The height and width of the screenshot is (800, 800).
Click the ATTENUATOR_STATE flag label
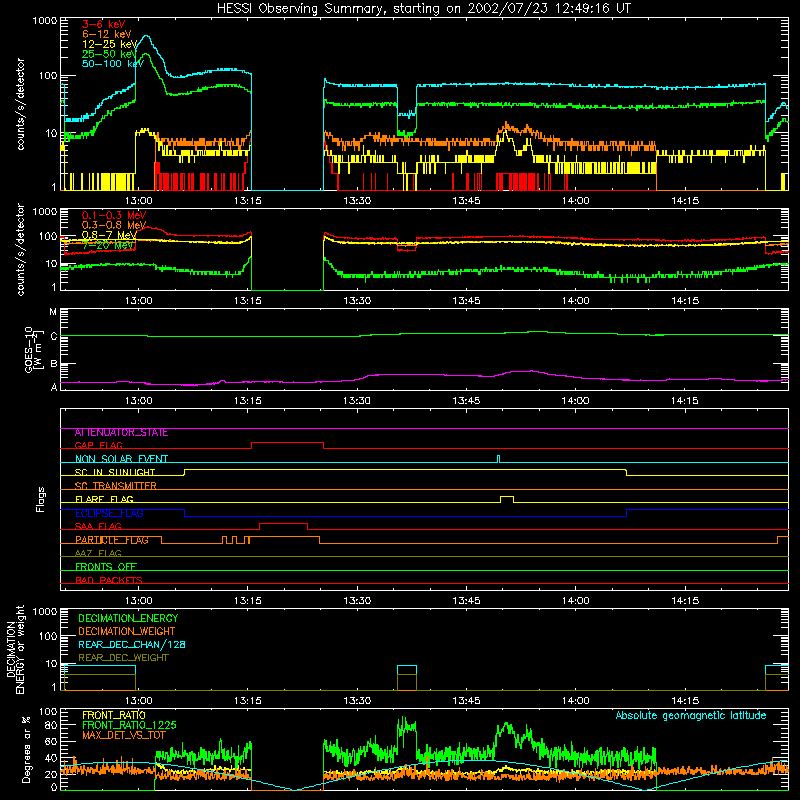pyautogui.click(x=121, y=433)
